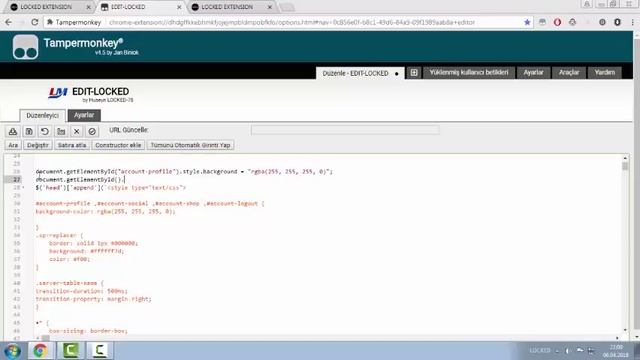Image resolution: width=640 pixels, height=360 pixels.
Task: Open the Yardım tab
Action: (x=604, y=72)
